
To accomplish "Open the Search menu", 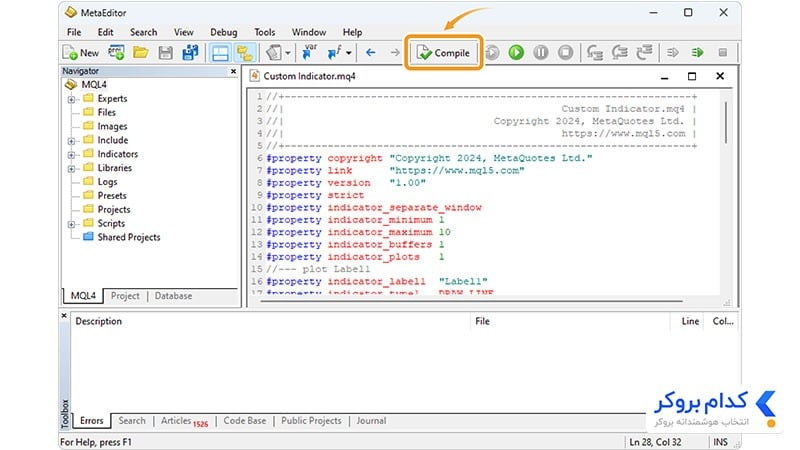I will point(143,32).
